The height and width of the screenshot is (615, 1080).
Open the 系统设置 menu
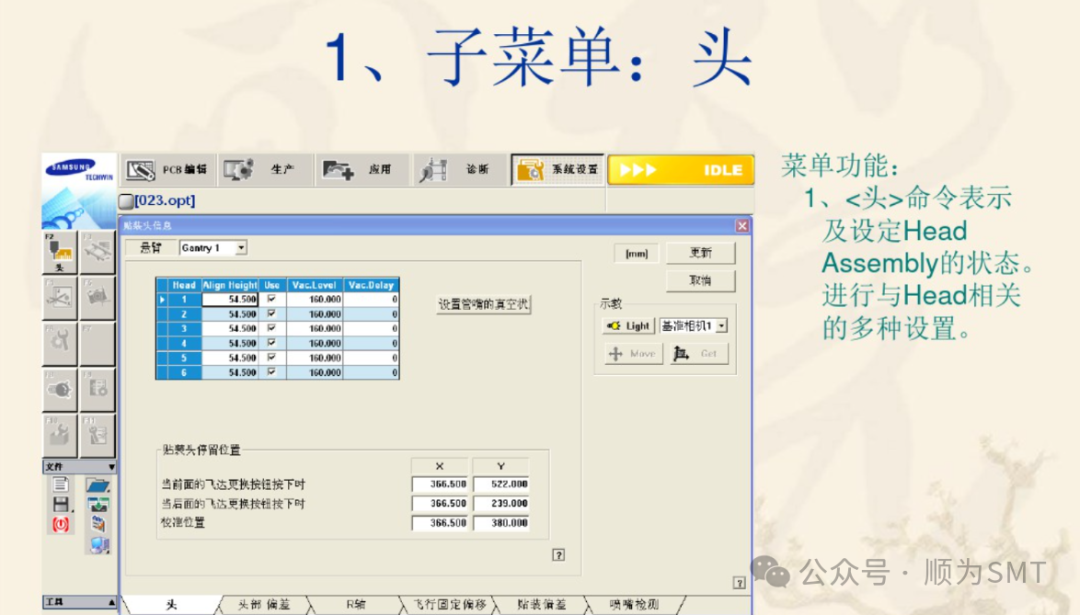(558, 169)
